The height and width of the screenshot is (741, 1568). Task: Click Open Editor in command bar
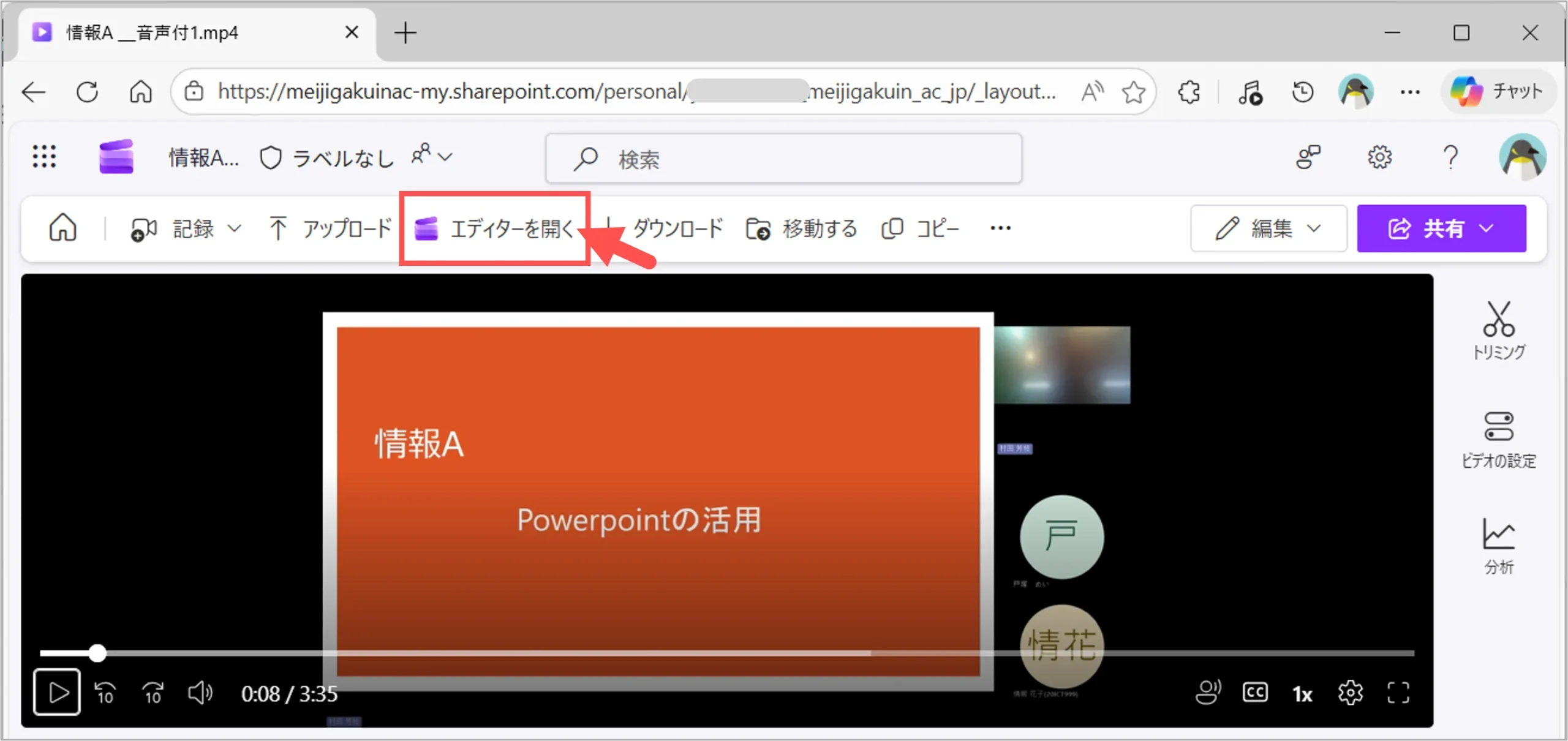[x=495, y=228]
